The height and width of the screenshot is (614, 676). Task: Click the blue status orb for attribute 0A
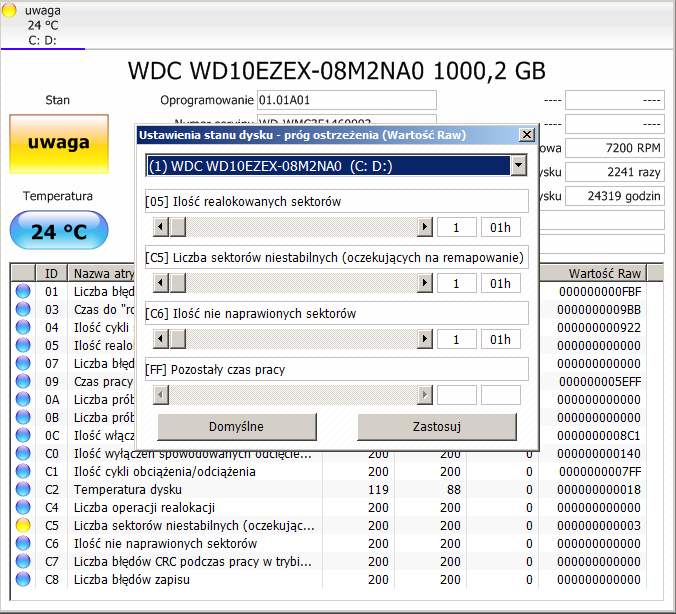[x=23, y=399]
